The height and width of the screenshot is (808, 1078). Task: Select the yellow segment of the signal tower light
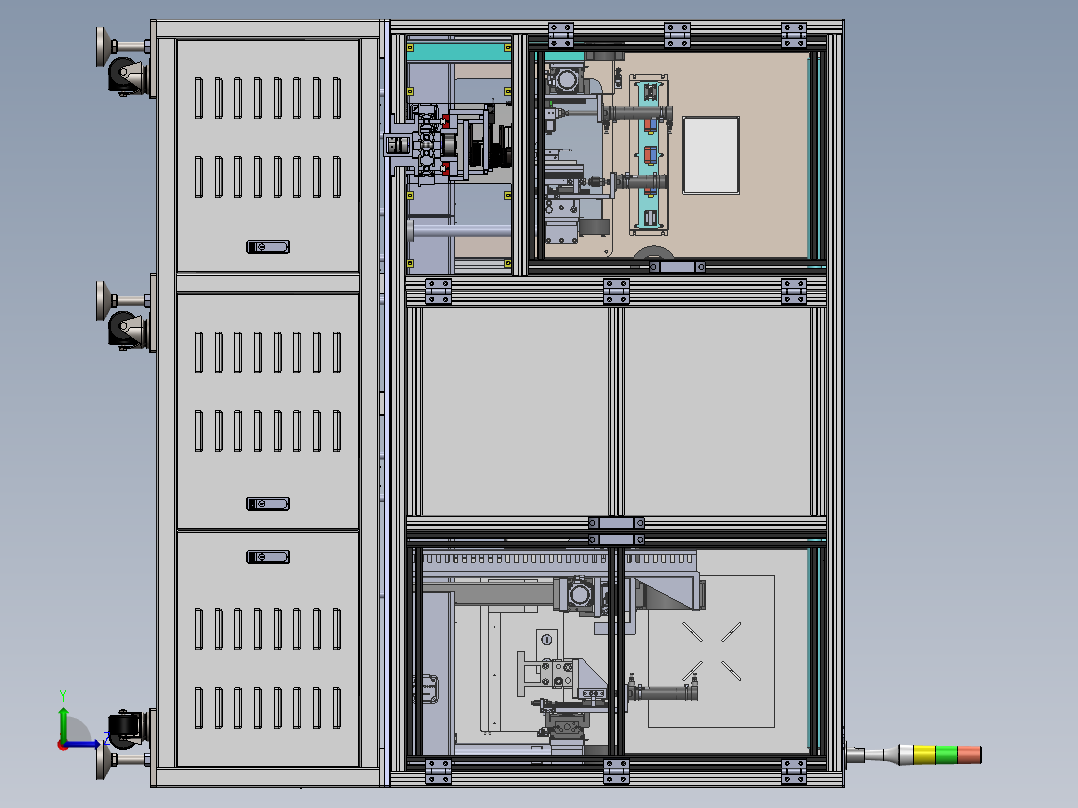(925, 754)
